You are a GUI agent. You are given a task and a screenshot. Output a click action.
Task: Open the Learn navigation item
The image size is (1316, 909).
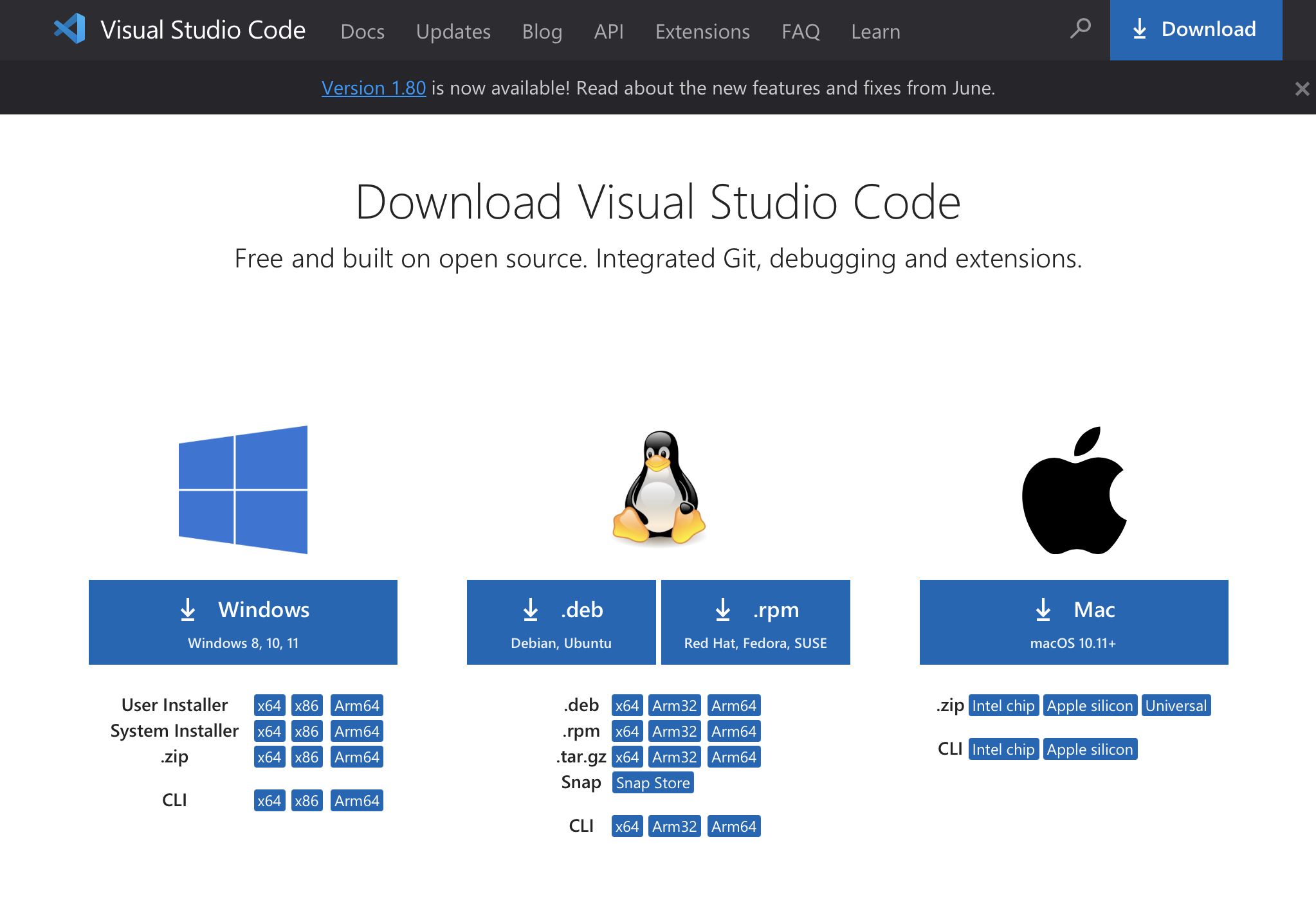point(876,32)
